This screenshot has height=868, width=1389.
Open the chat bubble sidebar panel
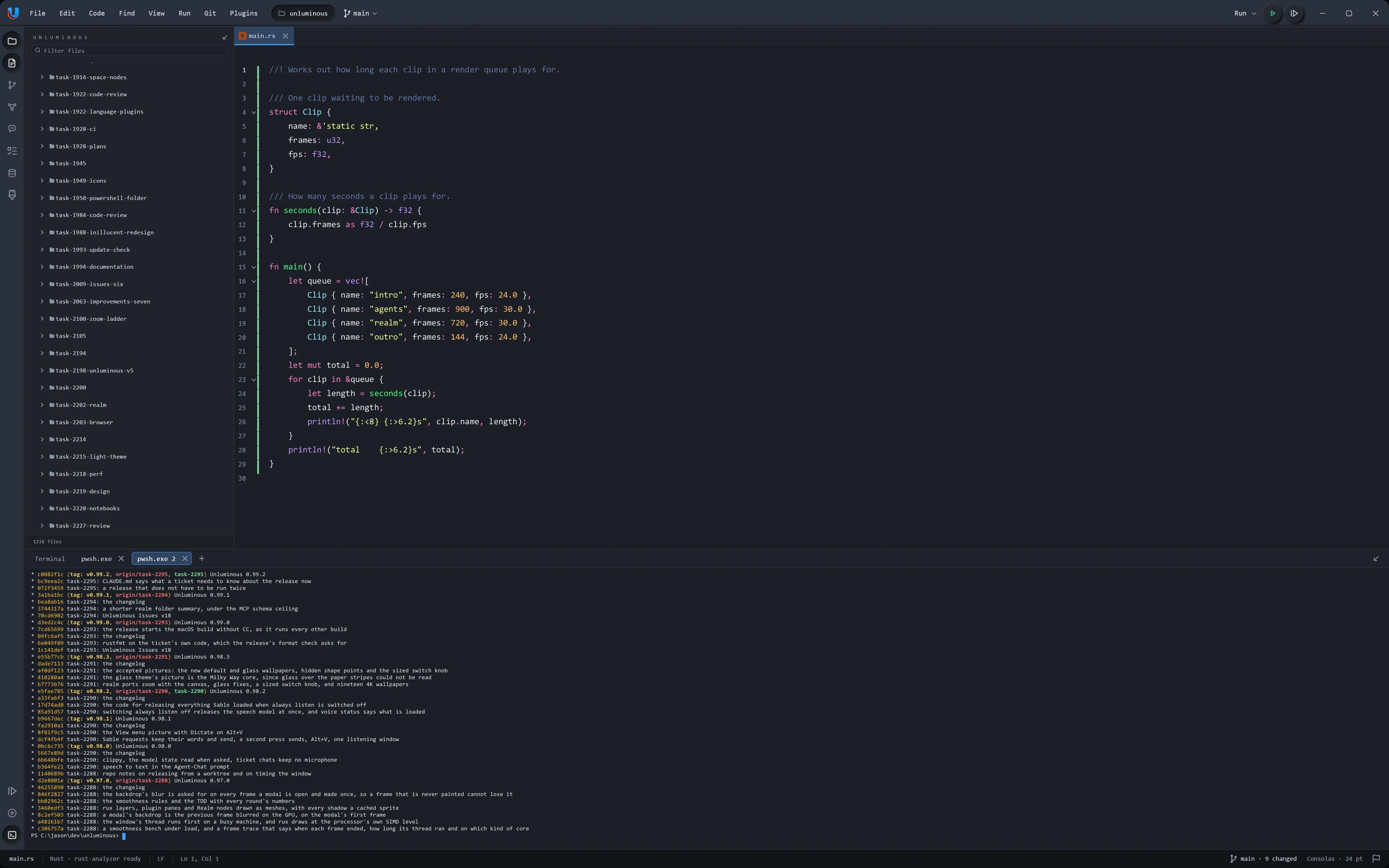click(12, 129)
